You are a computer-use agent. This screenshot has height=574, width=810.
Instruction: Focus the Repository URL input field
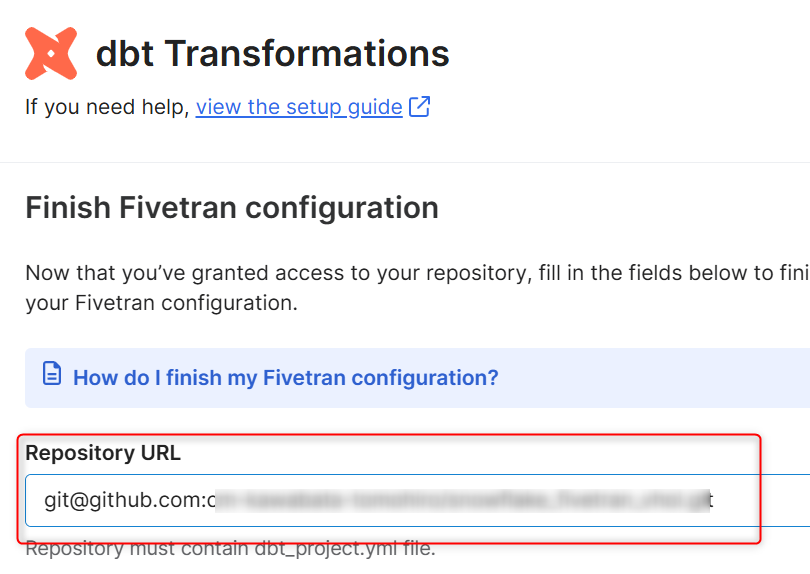pyautogui.click(x=417, y=500)
